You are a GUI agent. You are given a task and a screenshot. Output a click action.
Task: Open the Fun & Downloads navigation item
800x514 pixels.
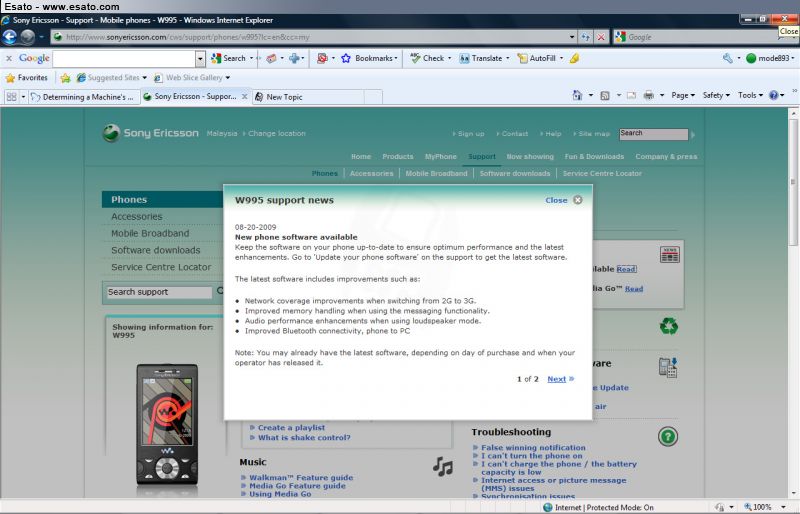594,157
